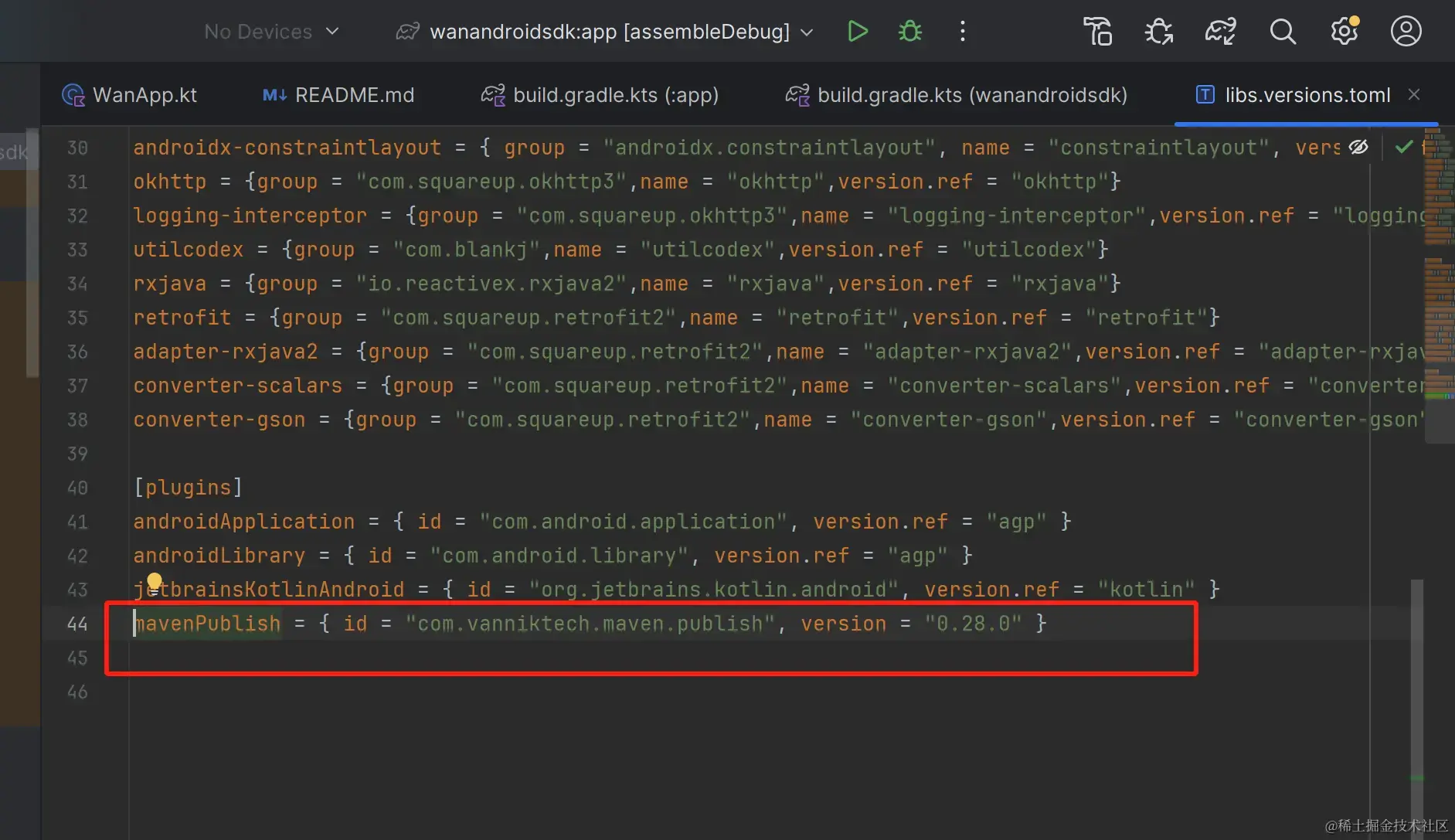Click the [plugins] section header

point(188,488)
